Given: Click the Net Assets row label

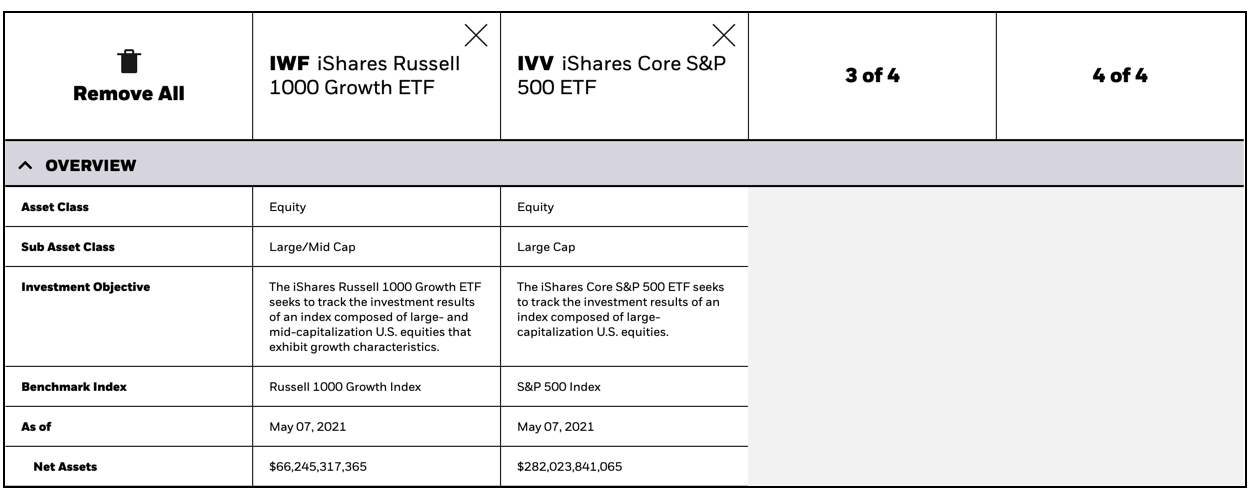Looking at the screenshot, I should point(65,466).
